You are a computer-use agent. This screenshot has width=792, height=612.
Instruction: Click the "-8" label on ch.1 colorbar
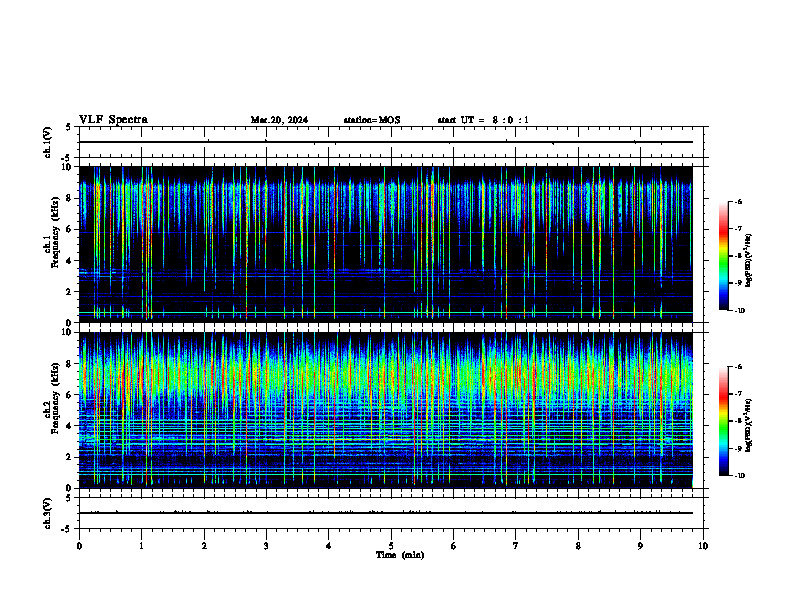tap(738, 256)
